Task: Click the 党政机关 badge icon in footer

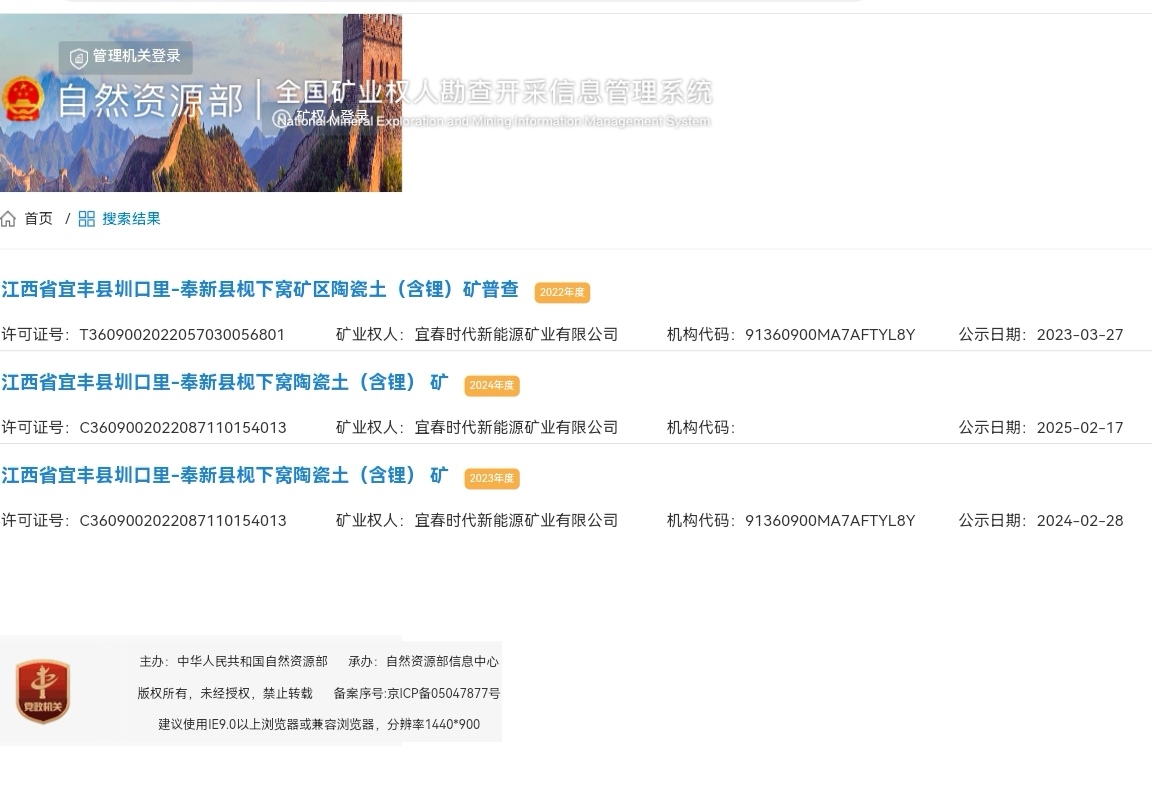Action: point(43,691)
